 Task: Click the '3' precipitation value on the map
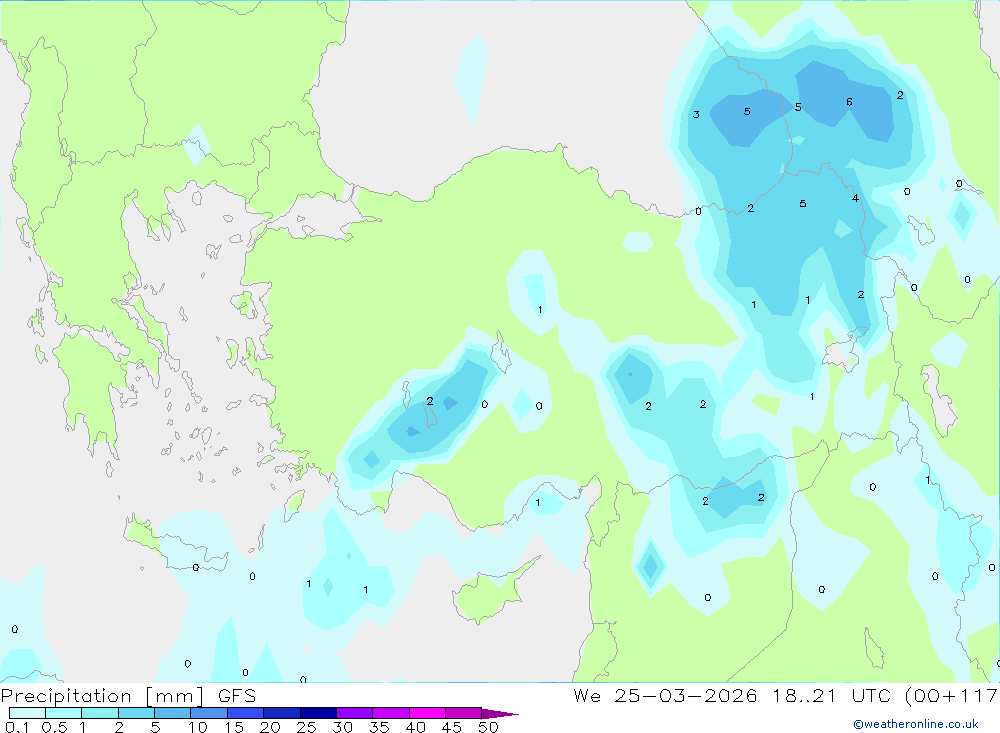696,114
